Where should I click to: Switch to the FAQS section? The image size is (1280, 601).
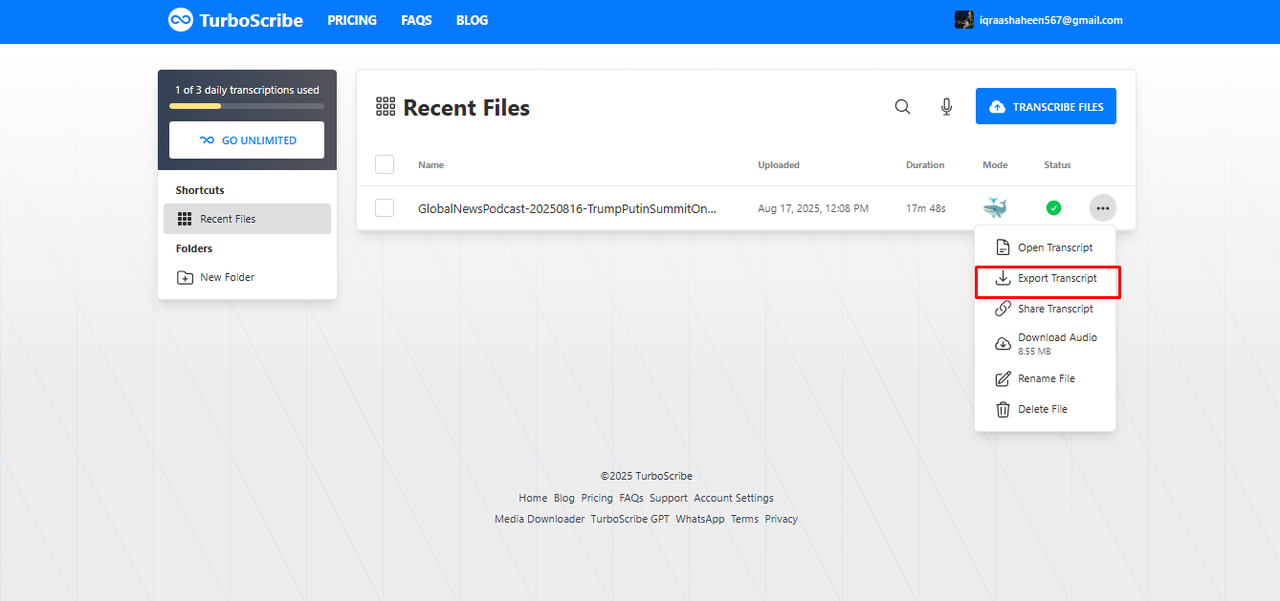(x=416, y=20)
